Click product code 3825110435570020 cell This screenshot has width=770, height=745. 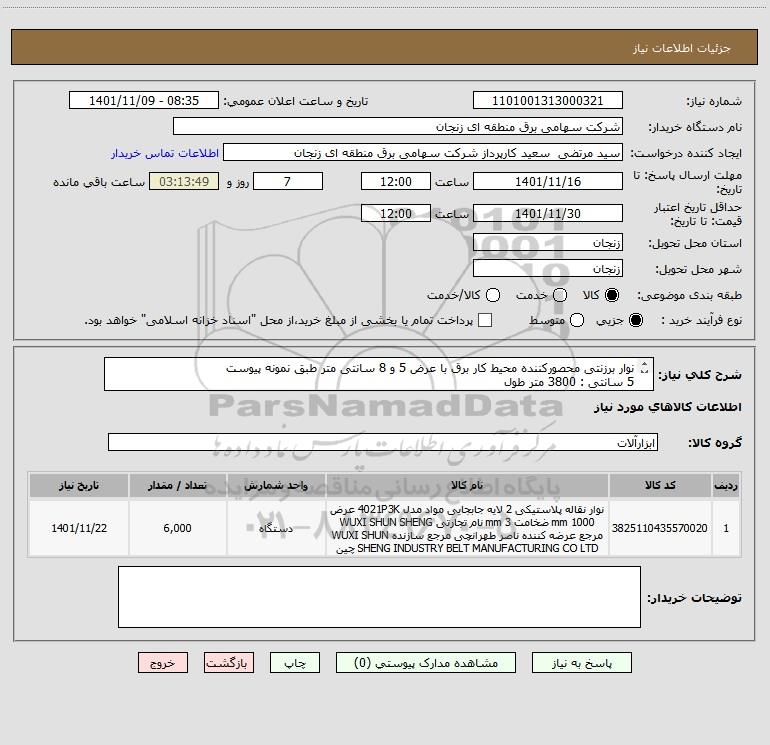pos(660,528)
